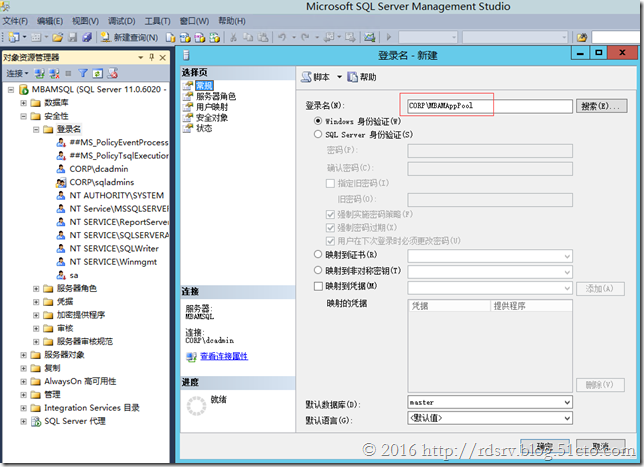Viewport: 644px width, 467px height.
Task: Click the 登录名 login name input field
Action: pyautogui.click(x=490, y=106)
